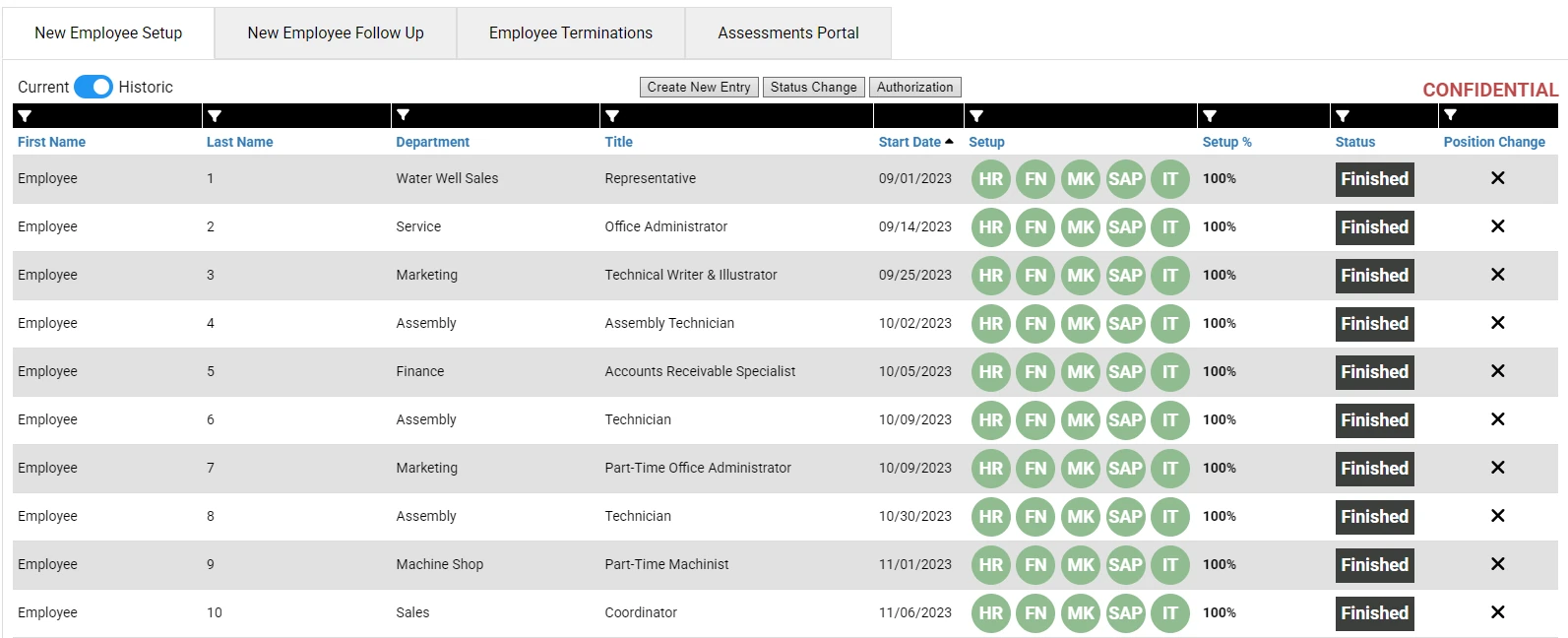This screenshot has width=1568, height=638.
Task: Open the Assessments Portal tab
Action: (x=788, y=33)
